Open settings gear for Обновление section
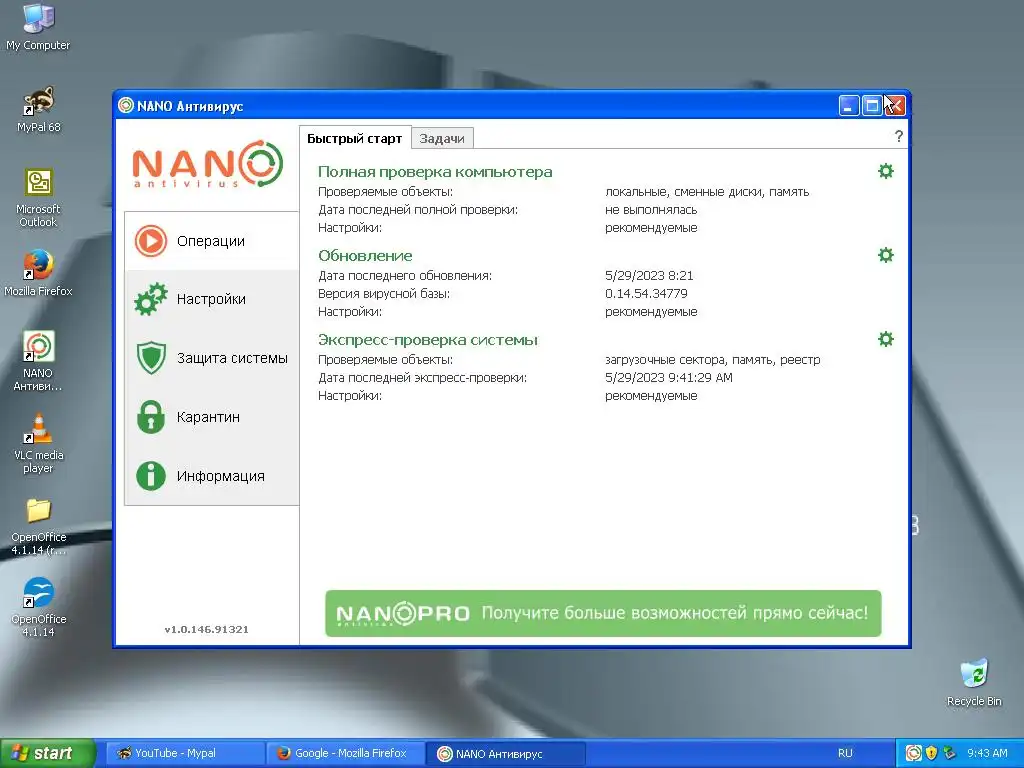This screenshot has width=1024, height=768. pos(886,255)
